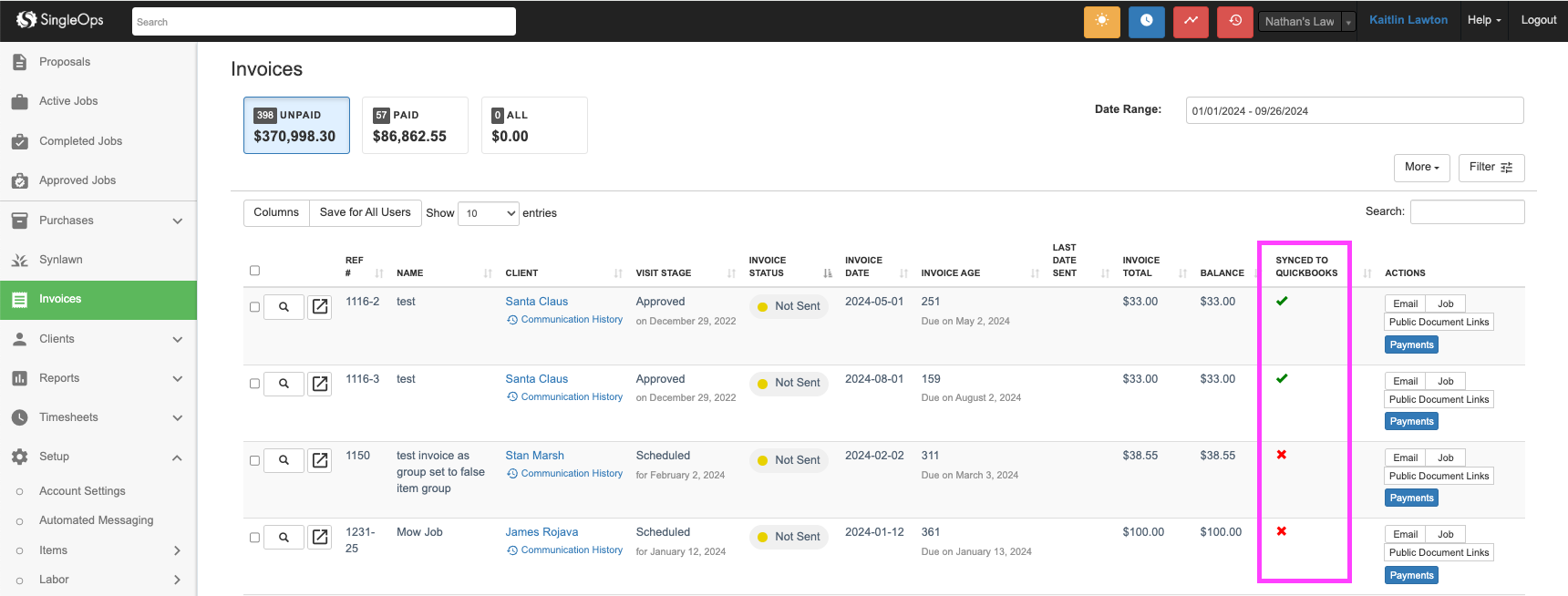Check the box for invoice 1116-3
Viewport: 1568px width, 596px height.
254,384
